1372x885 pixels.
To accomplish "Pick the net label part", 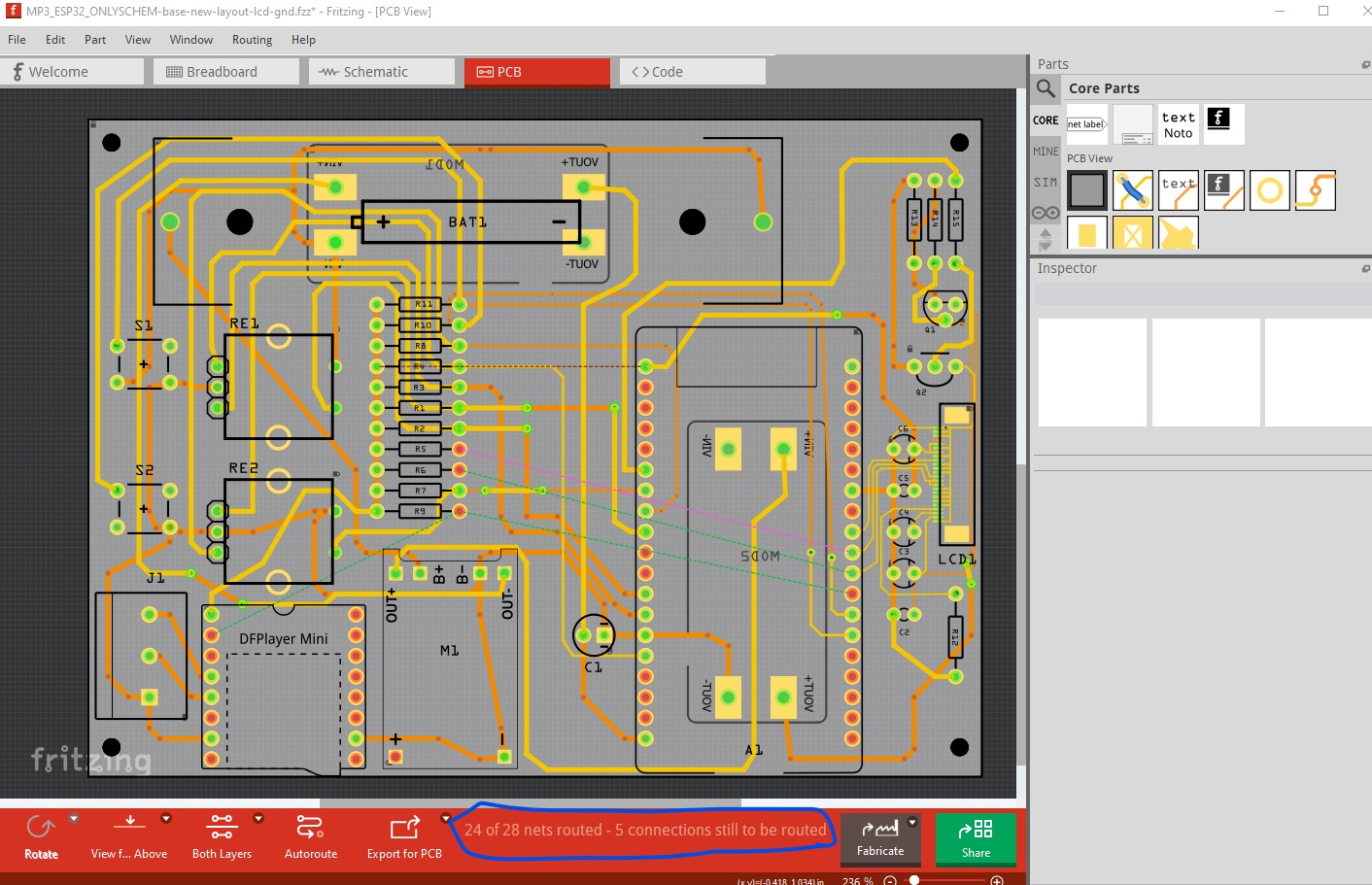I will (x=1086, y=124).
